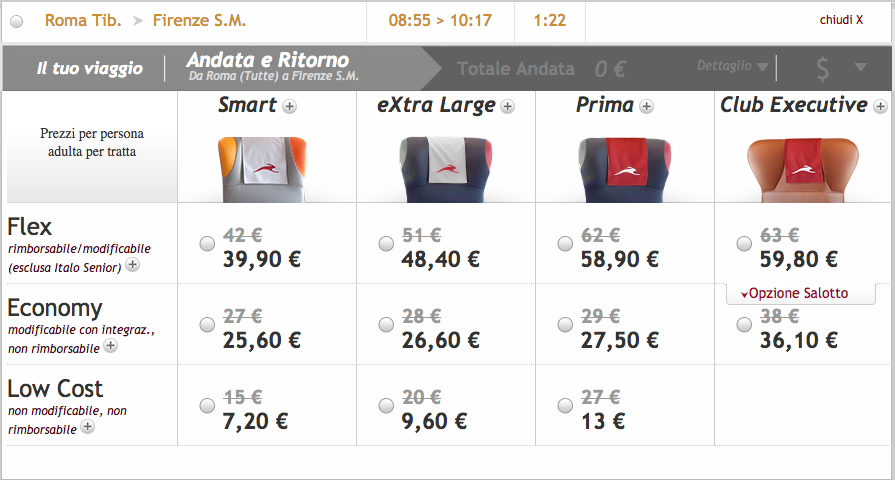This screenshot has height=480, width=895.
Task: Open Economy fare info plus icon
Action: click(x=111, y=347)
